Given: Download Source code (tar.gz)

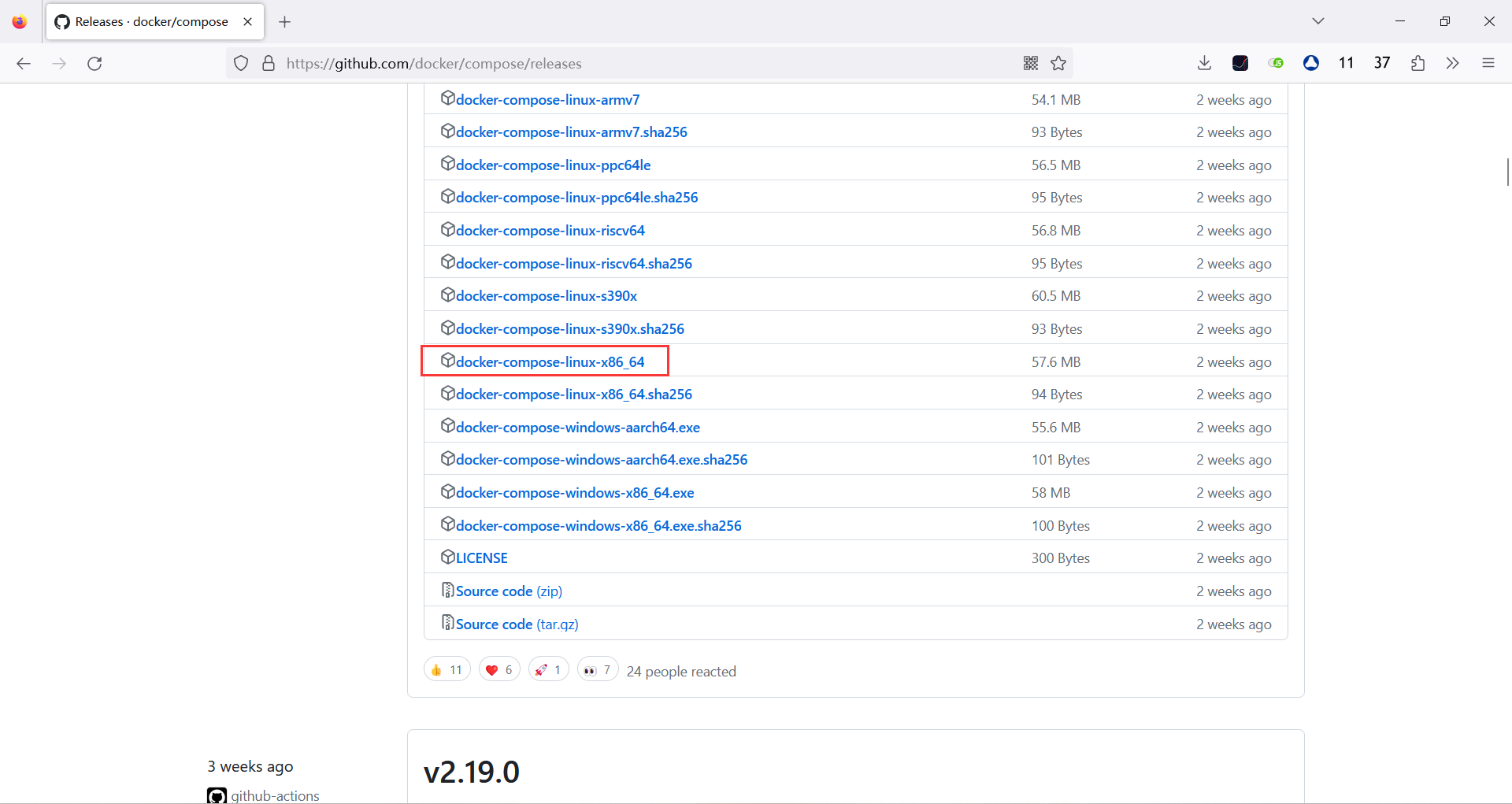Looking at the screenshot, I should coord(517,624).
